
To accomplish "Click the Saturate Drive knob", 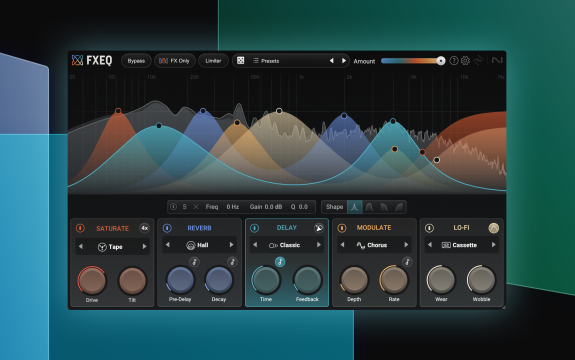I will coord(92,281).
